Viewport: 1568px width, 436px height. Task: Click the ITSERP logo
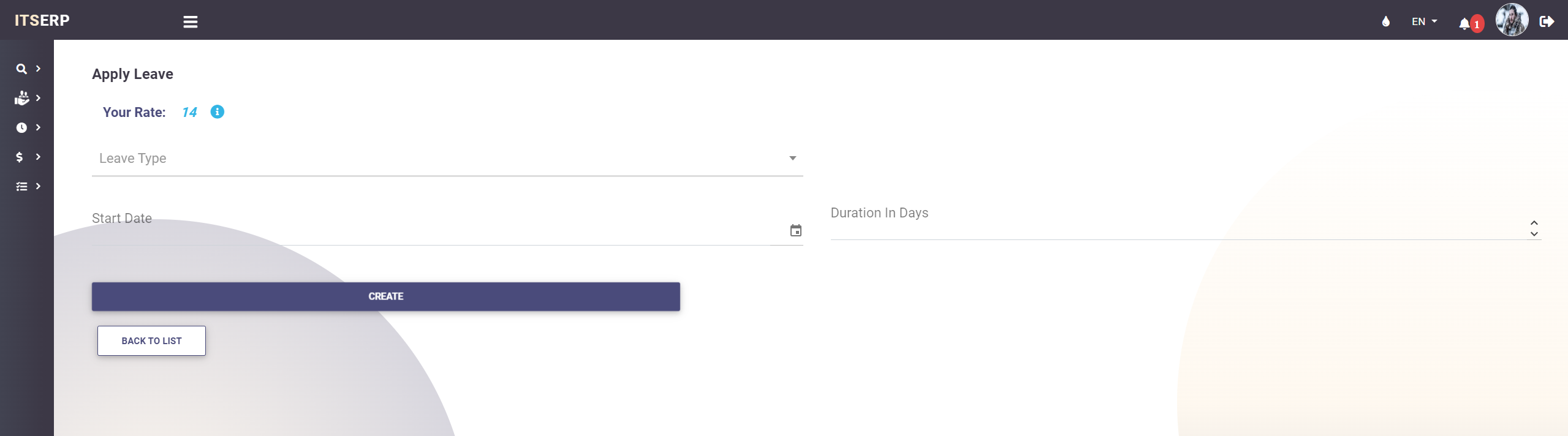tap(42, 20)
